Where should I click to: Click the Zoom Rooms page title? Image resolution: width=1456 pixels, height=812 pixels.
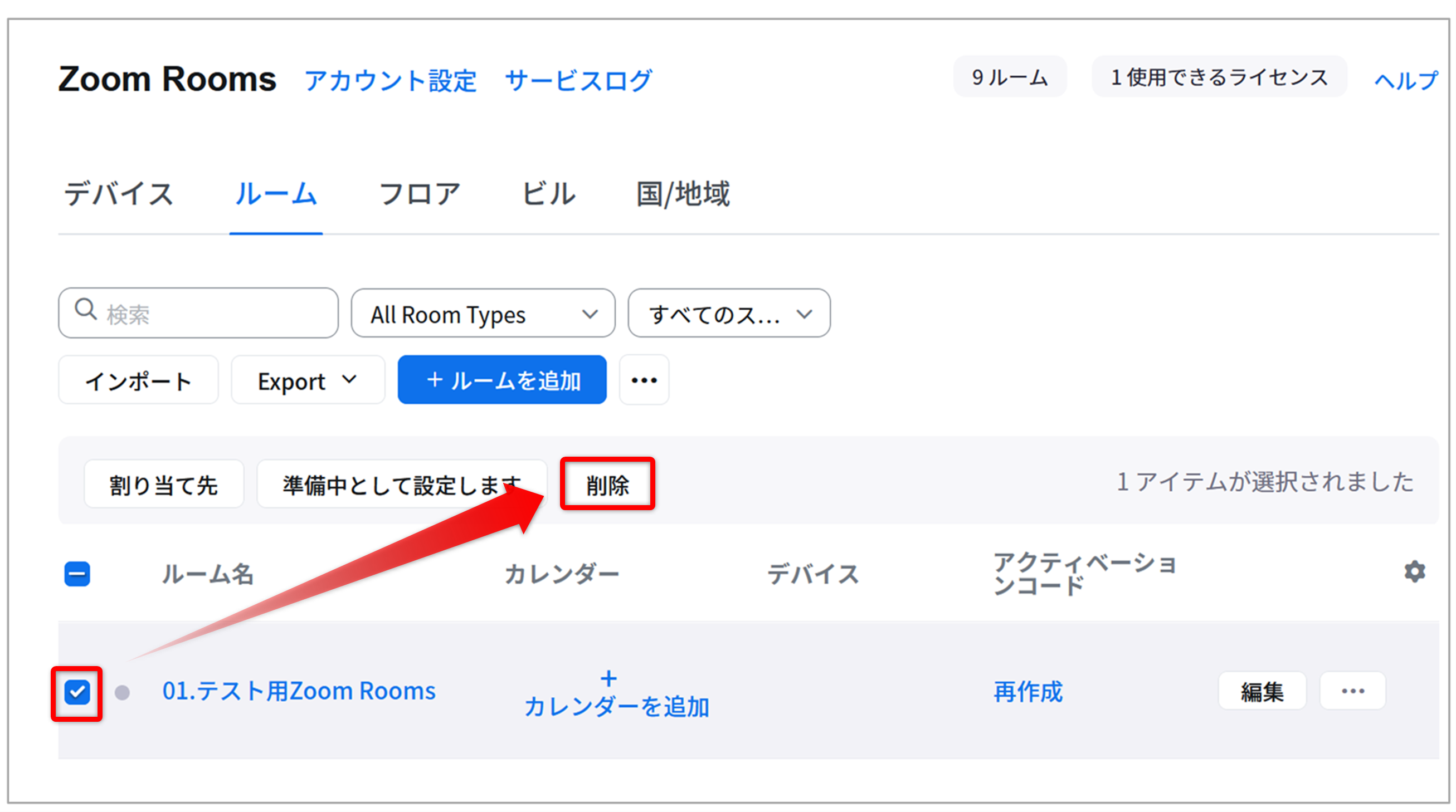point(167,79)
